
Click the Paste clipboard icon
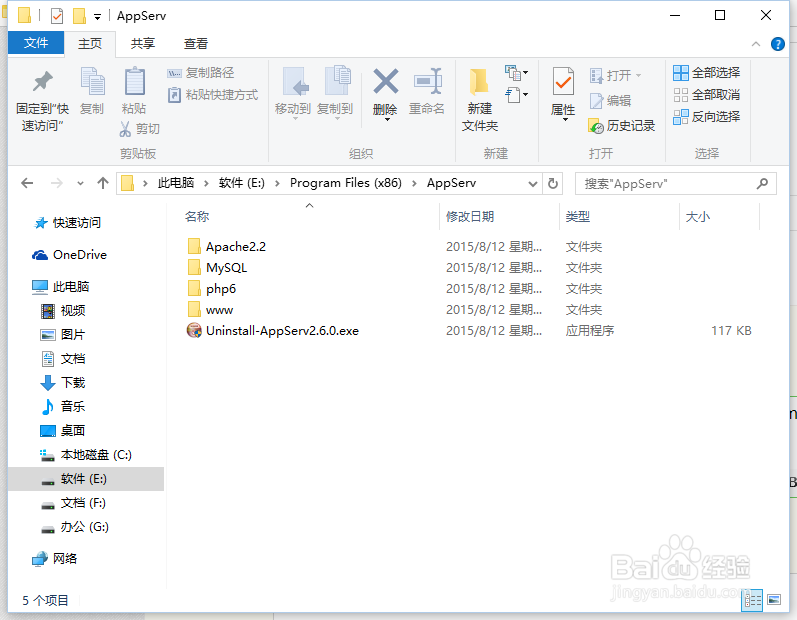(135, 81)
